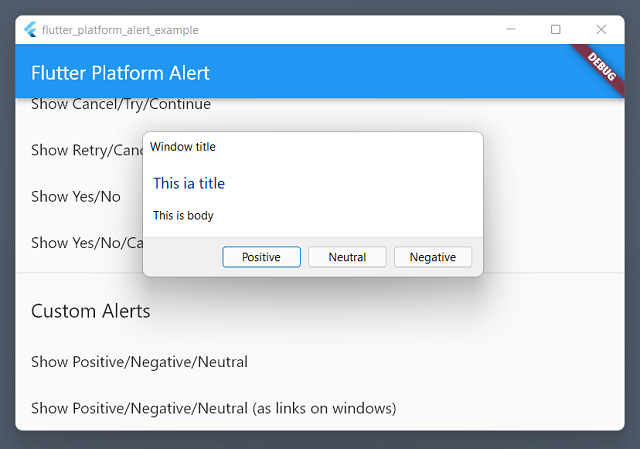Launch Show Positive/Negative/Neutral custom alert

click(x=139, y=362)
